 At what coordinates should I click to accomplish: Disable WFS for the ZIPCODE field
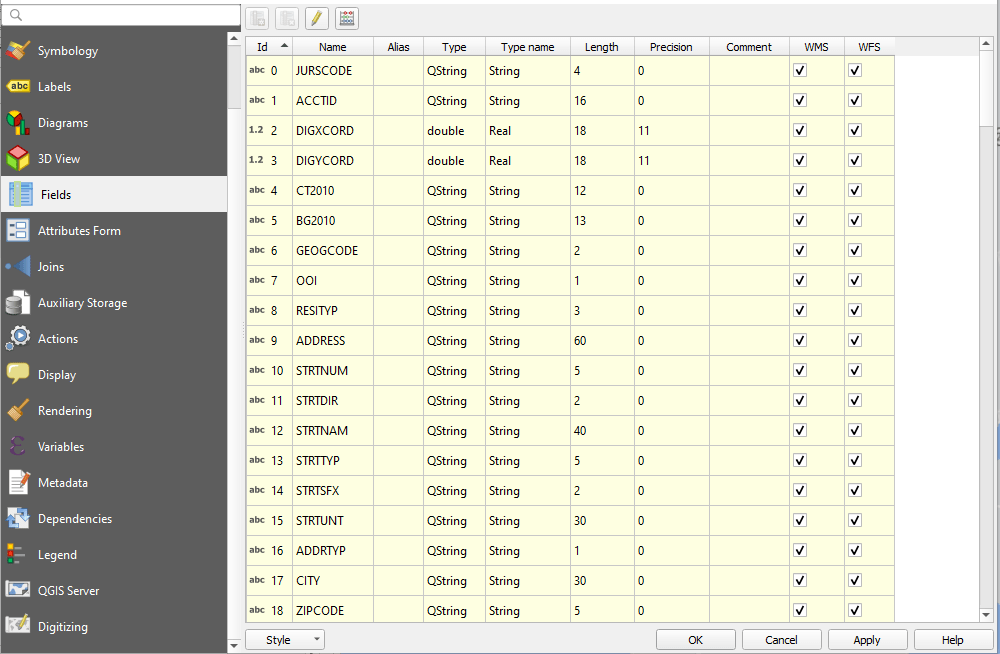(x=854, y=610)
